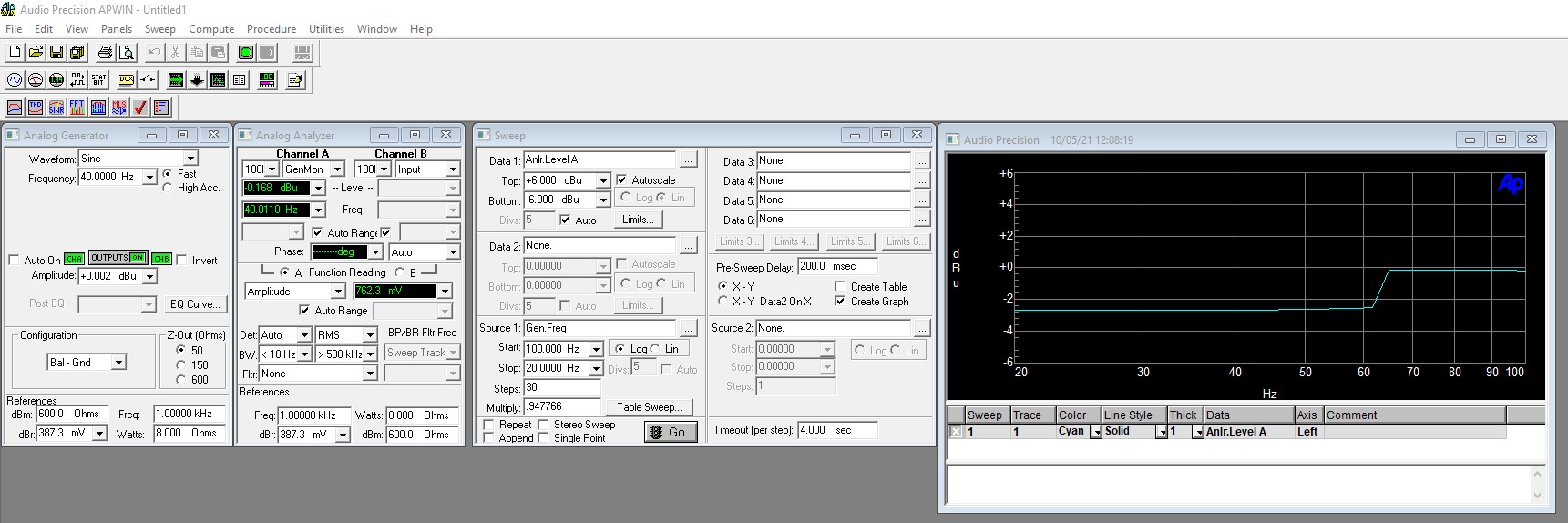Screen dimensions: 1568x523
Task: Click the OUTPUTS ON button
Action: (118, 258)
